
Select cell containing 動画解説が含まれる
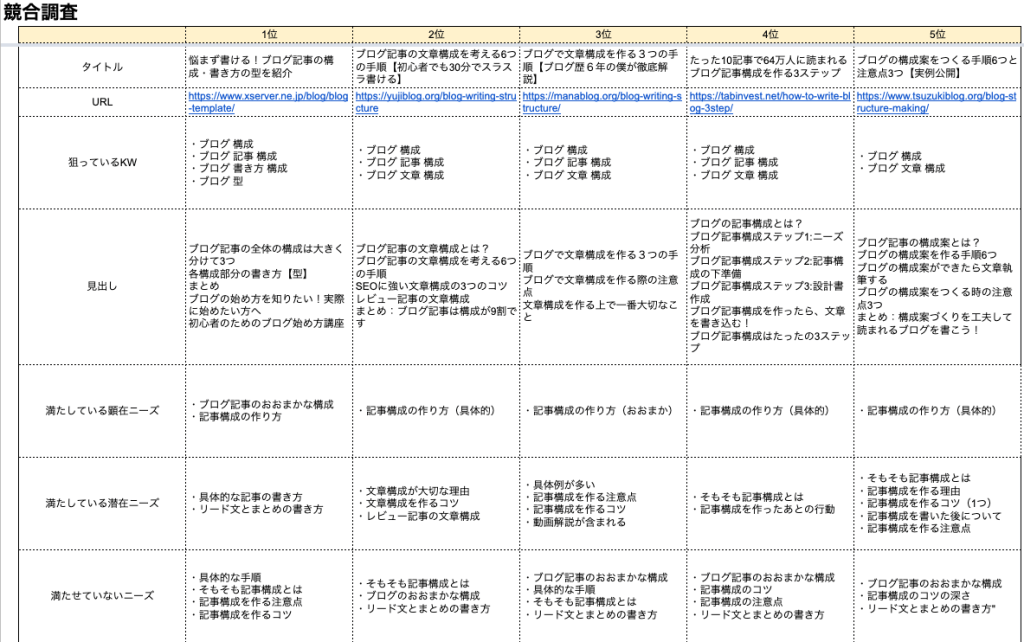(603, 503)
